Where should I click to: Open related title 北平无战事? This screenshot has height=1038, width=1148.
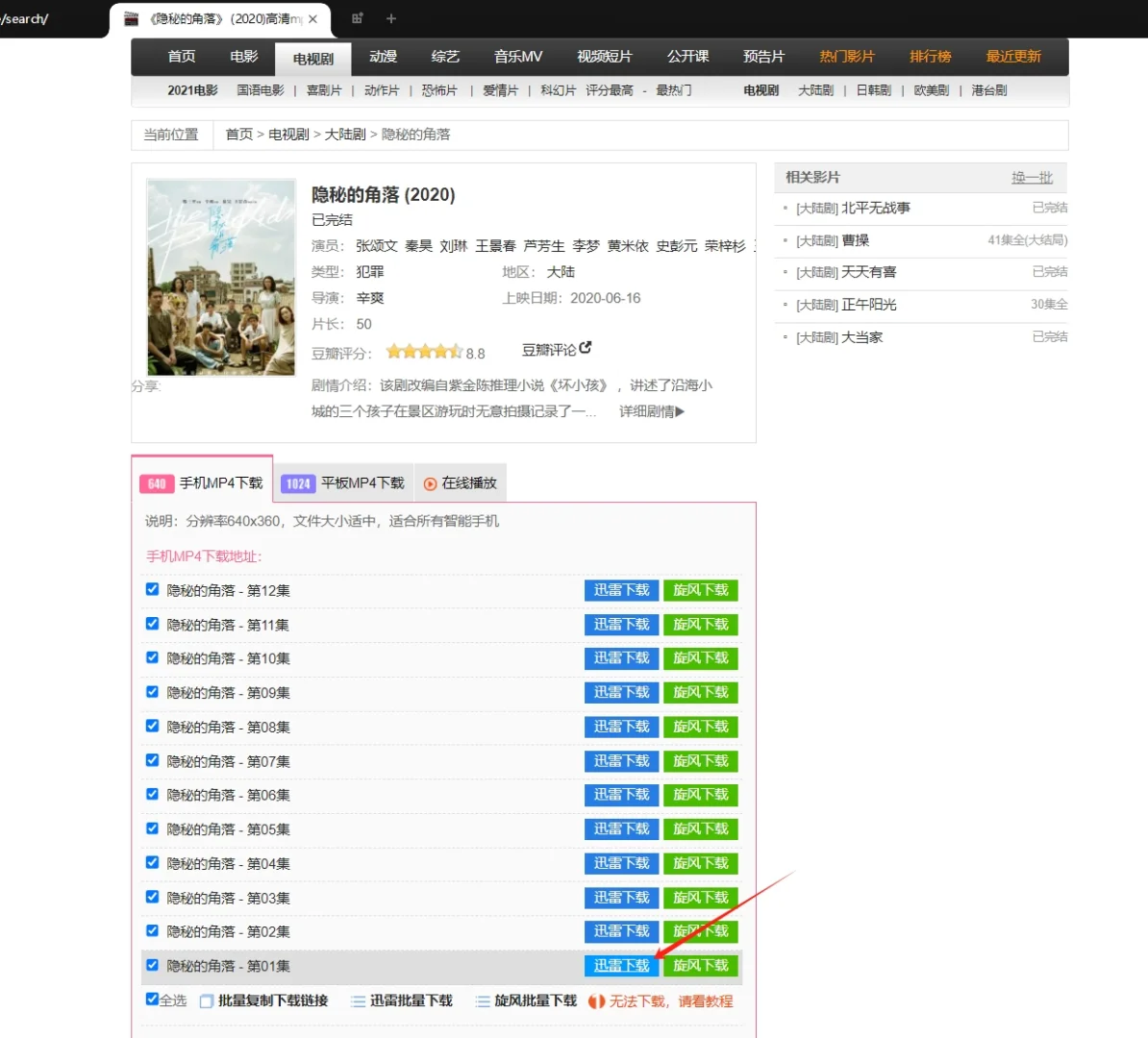click(x=876, y=208)
